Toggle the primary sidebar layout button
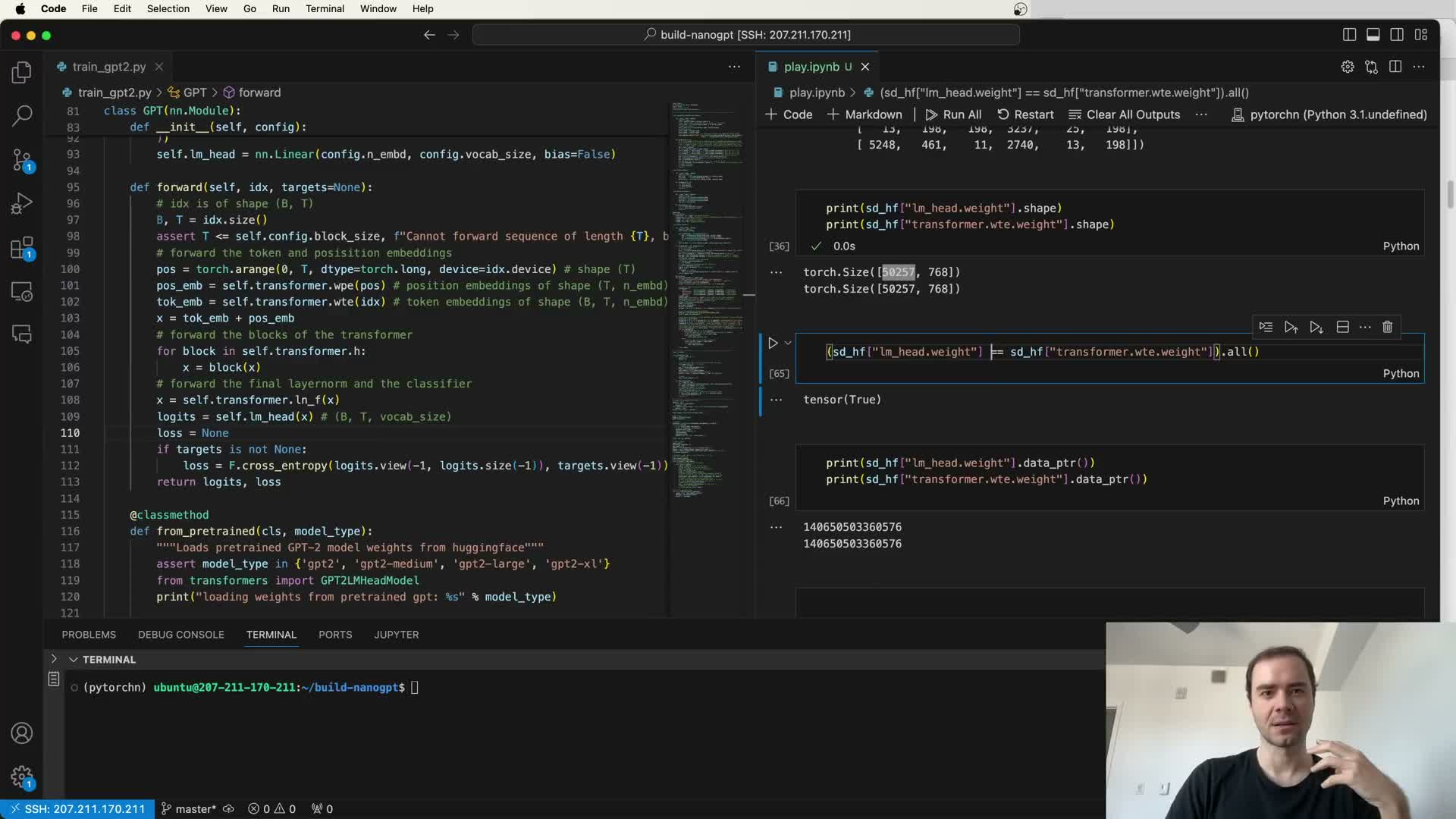 (x=1349, y=35)
